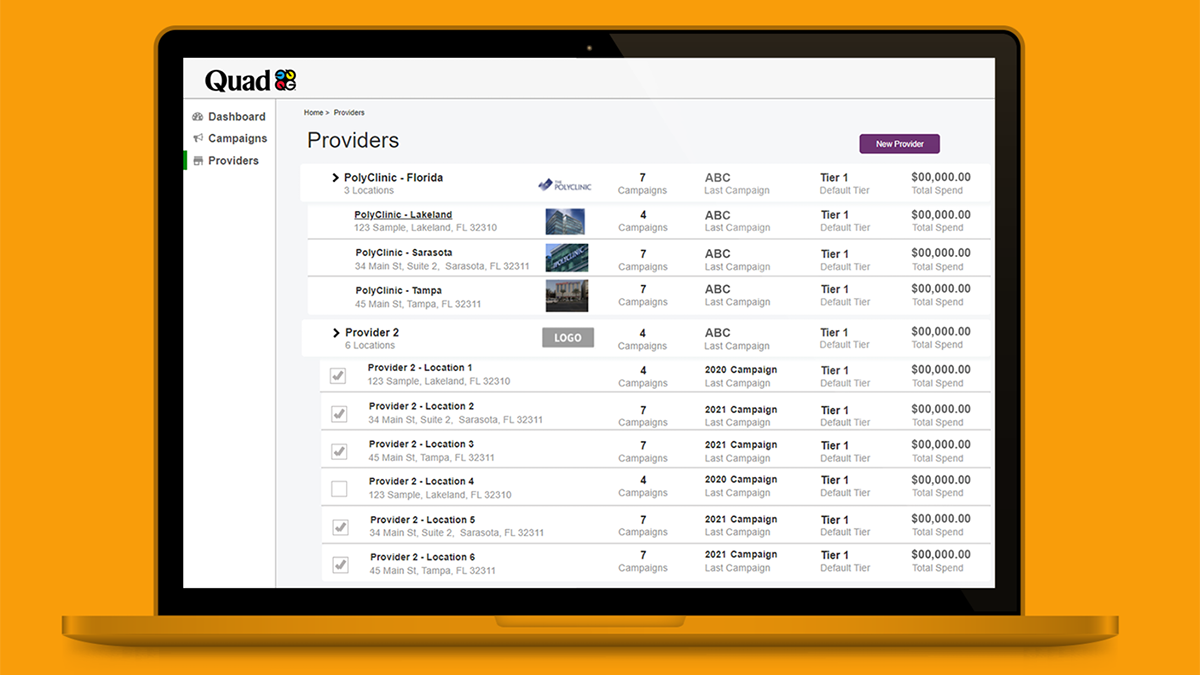Open the PolyClinic - Sarasota building thumbnail

coord(566,258)
